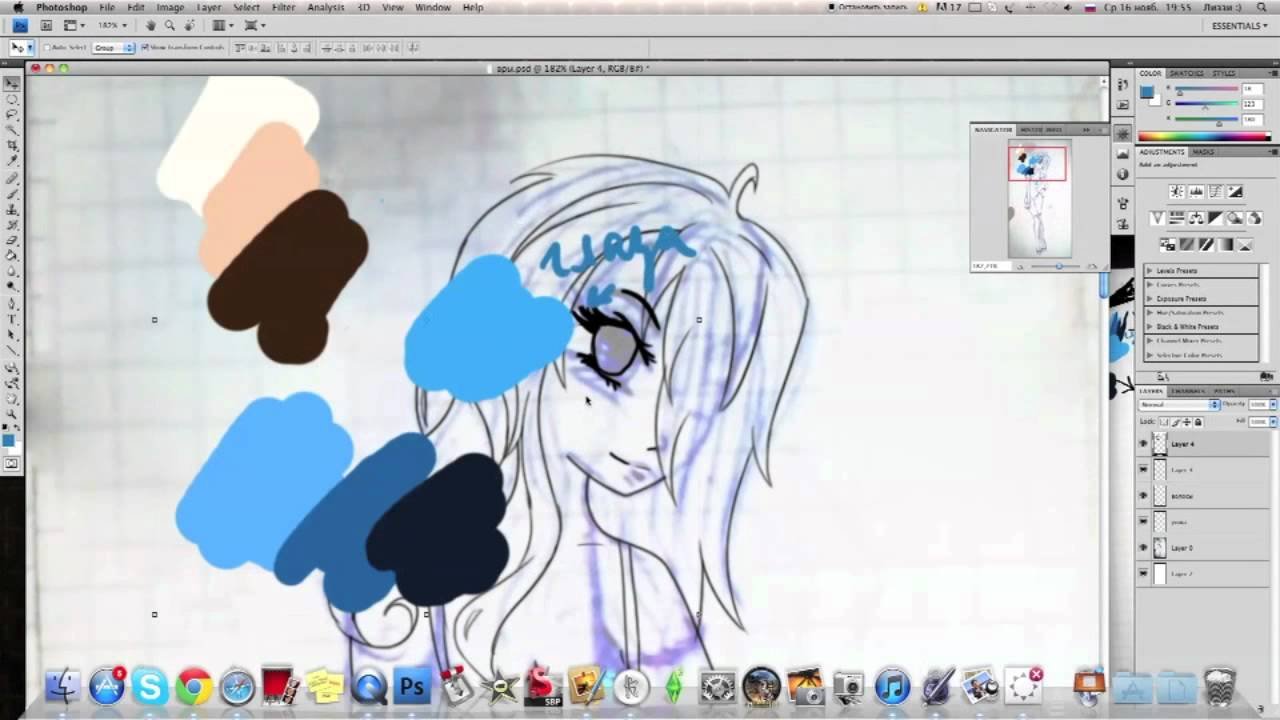This screenshot has width=1280, height=720.
Task: Click the Brightness/Contrast adjustment icon
Action: point(1177,192)
